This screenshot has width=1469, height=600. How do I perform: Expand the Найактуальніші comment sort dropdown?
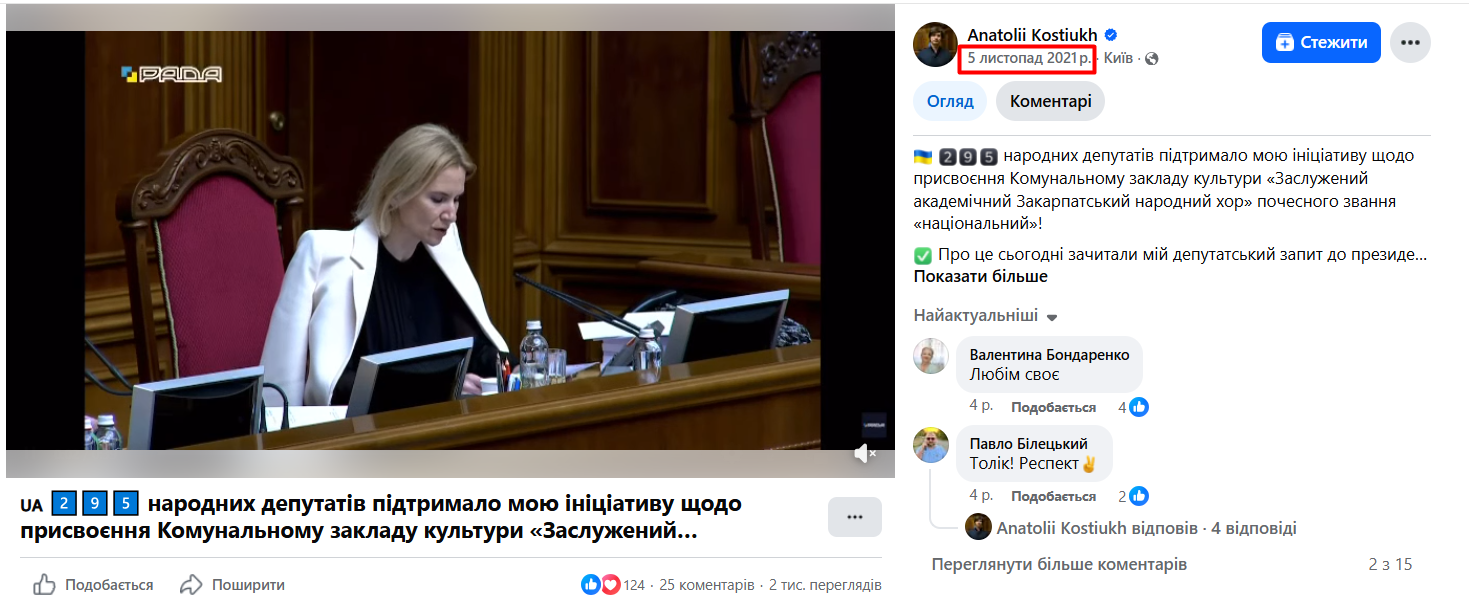point(985,315)
